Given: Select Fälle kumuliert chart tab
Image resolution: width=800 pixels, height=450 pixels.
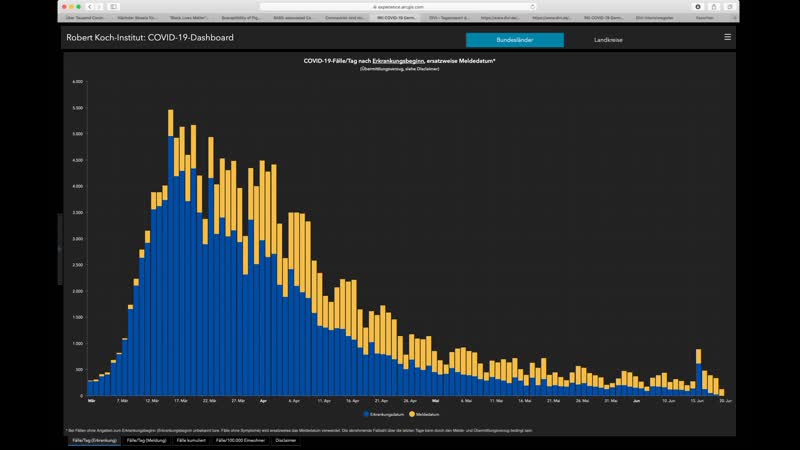Looking at the screenshot, I should (191, 440).
